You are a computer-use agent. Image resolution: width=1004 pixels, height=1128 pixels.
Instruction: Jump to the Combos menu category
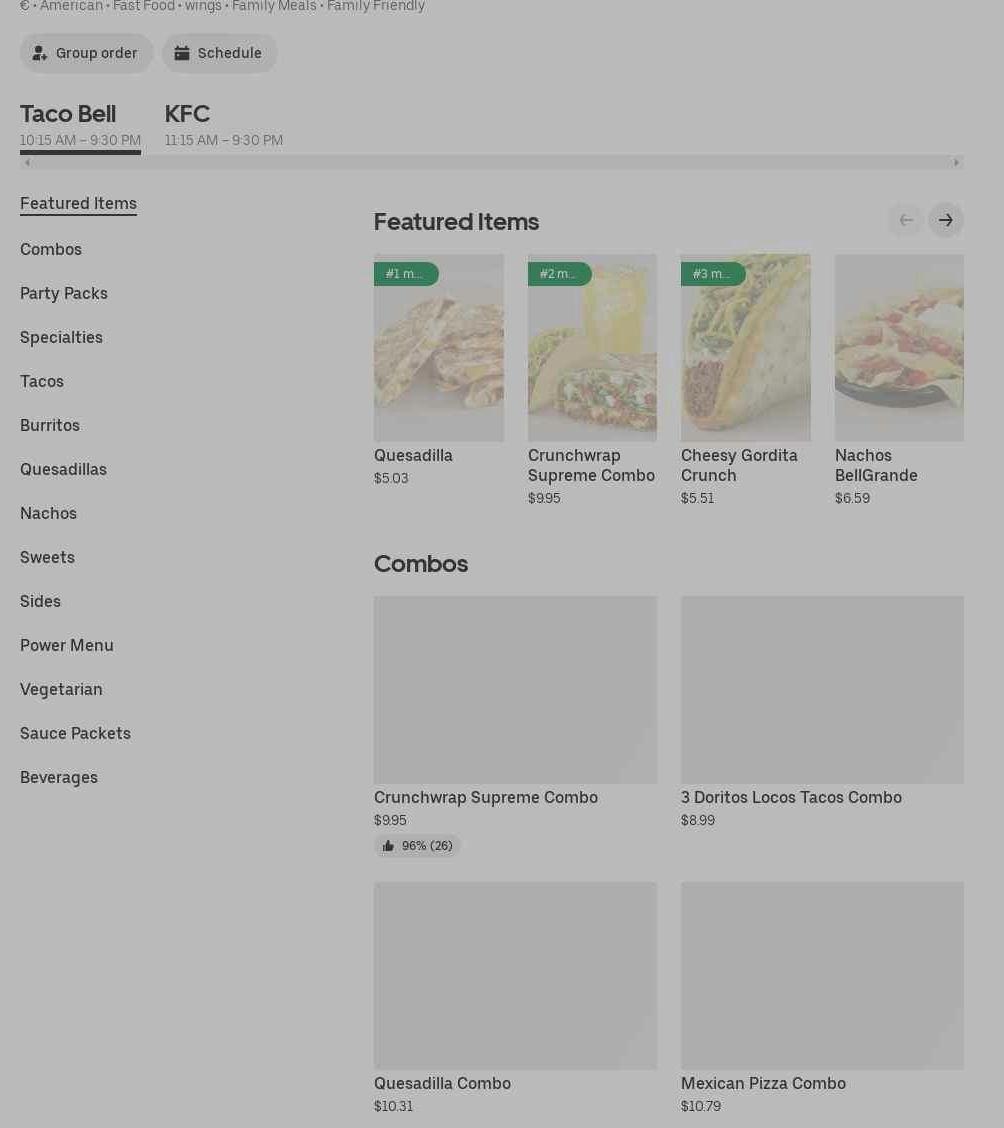[x=51, y=249]
